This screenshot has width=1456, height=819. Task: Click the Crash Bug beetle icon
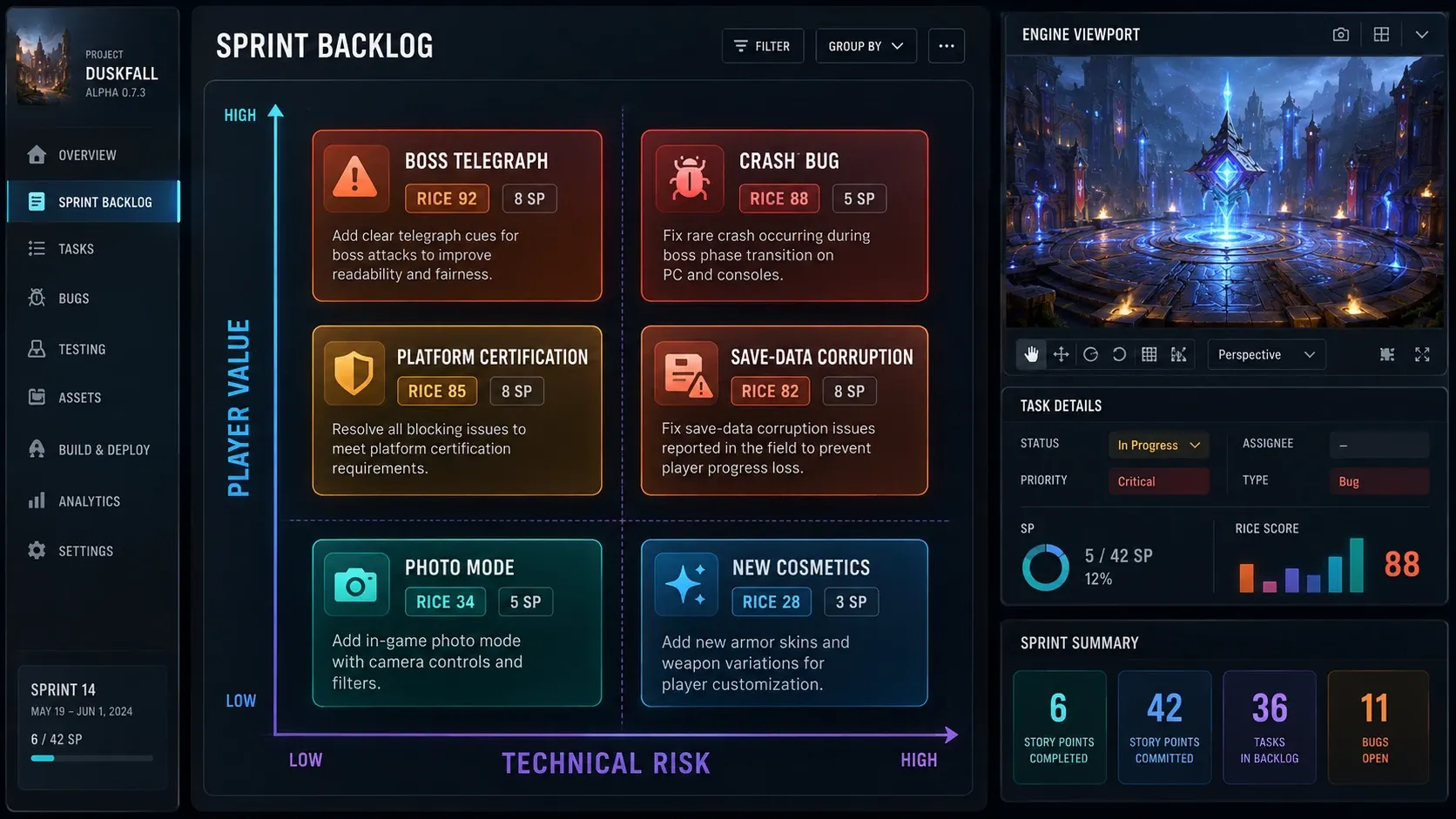(x=689, y=178)
